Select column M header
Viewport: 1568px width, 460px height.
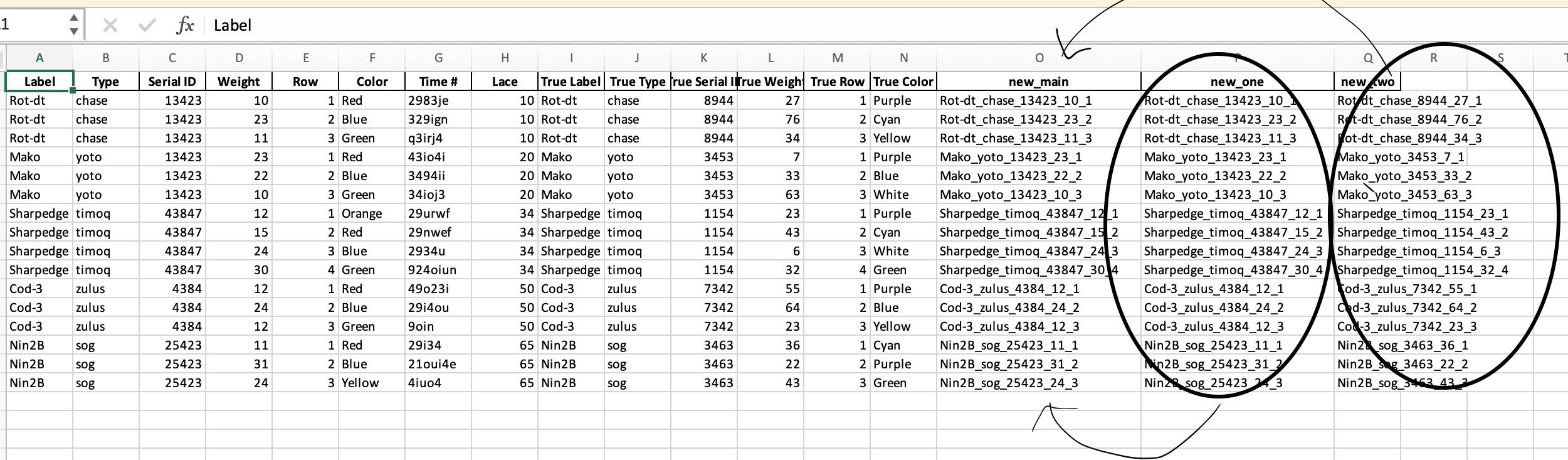tap(837, 58)
